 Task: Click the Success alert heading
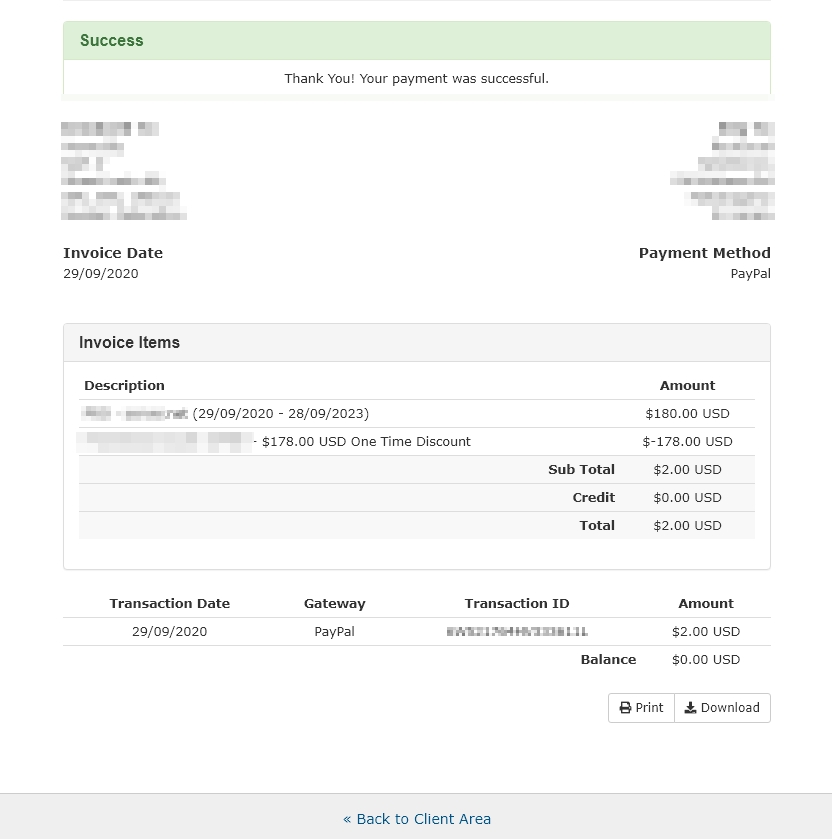click(112, 41)
